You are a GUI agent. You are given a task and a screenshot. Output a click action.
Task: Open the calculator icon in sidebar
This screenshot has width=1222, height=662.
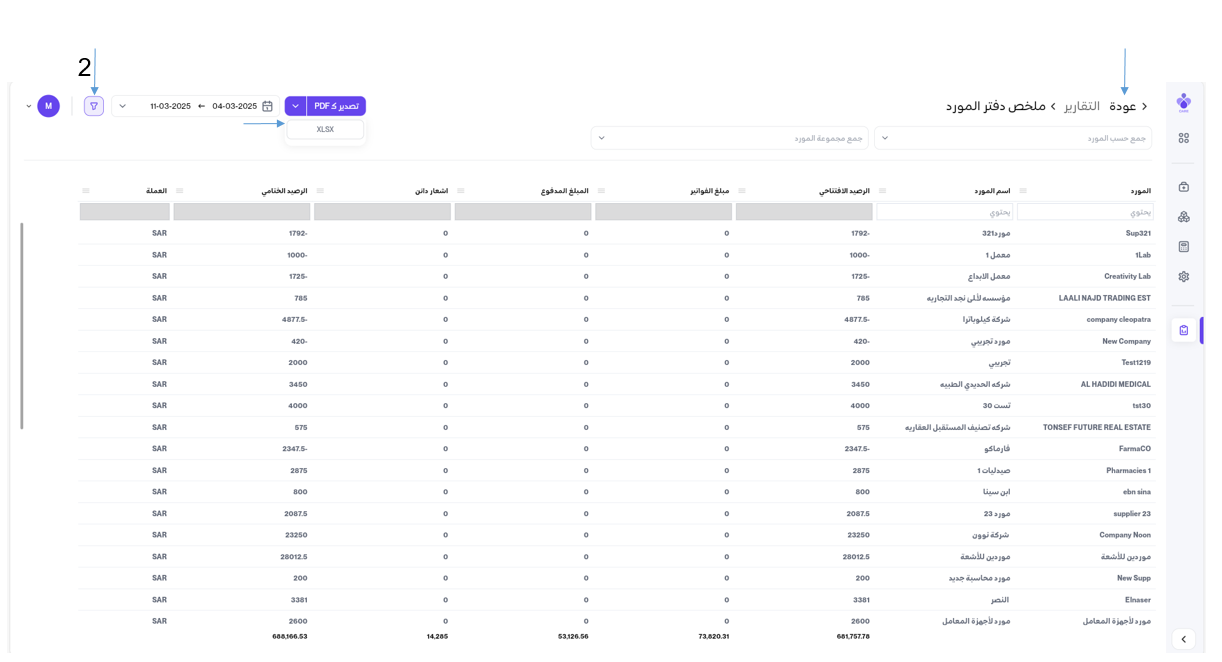point(1183,247)
